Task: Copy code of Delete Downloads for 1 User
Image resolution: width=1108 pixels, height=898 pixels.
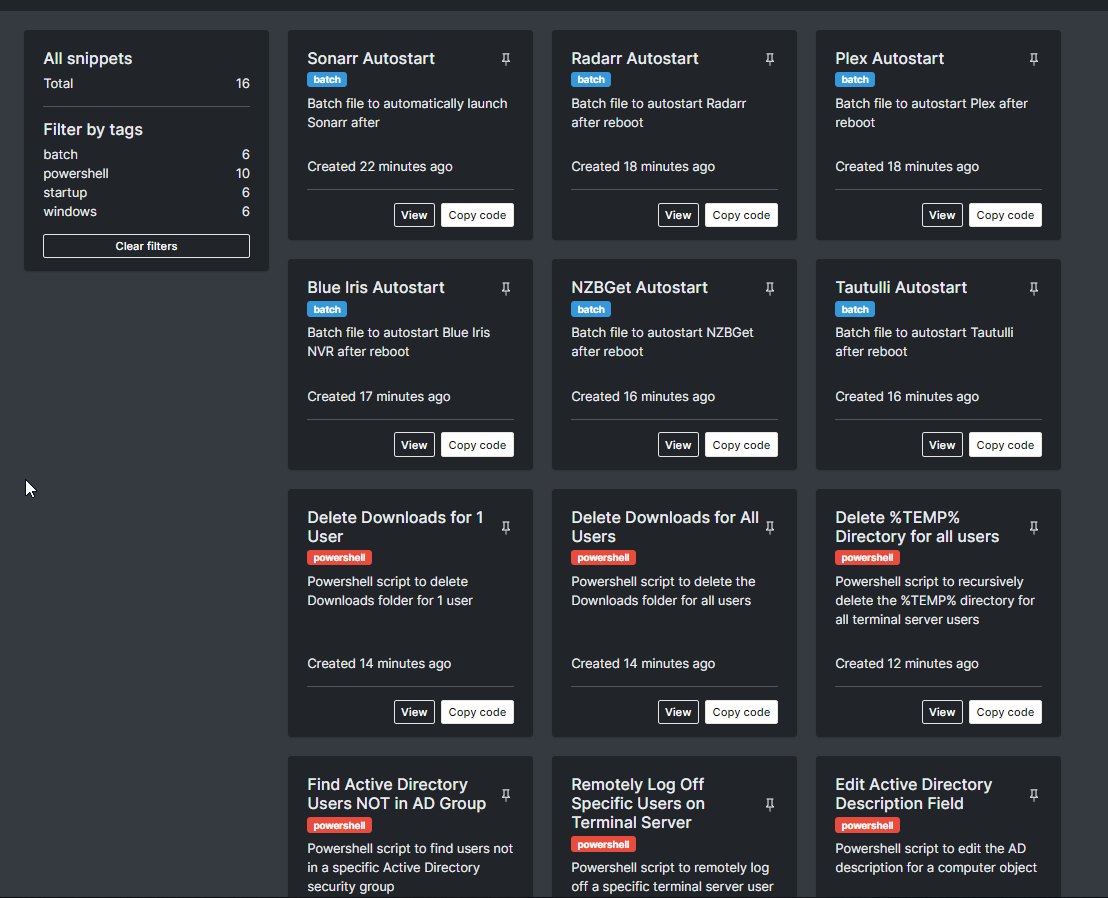Action: (x=477, y=711)
